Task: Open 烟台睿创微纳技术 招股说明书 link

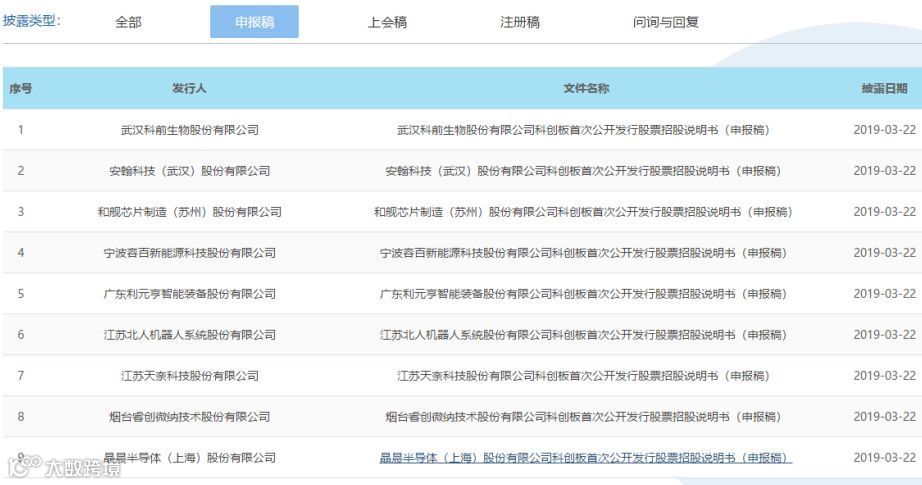Action: pos(583,417)
